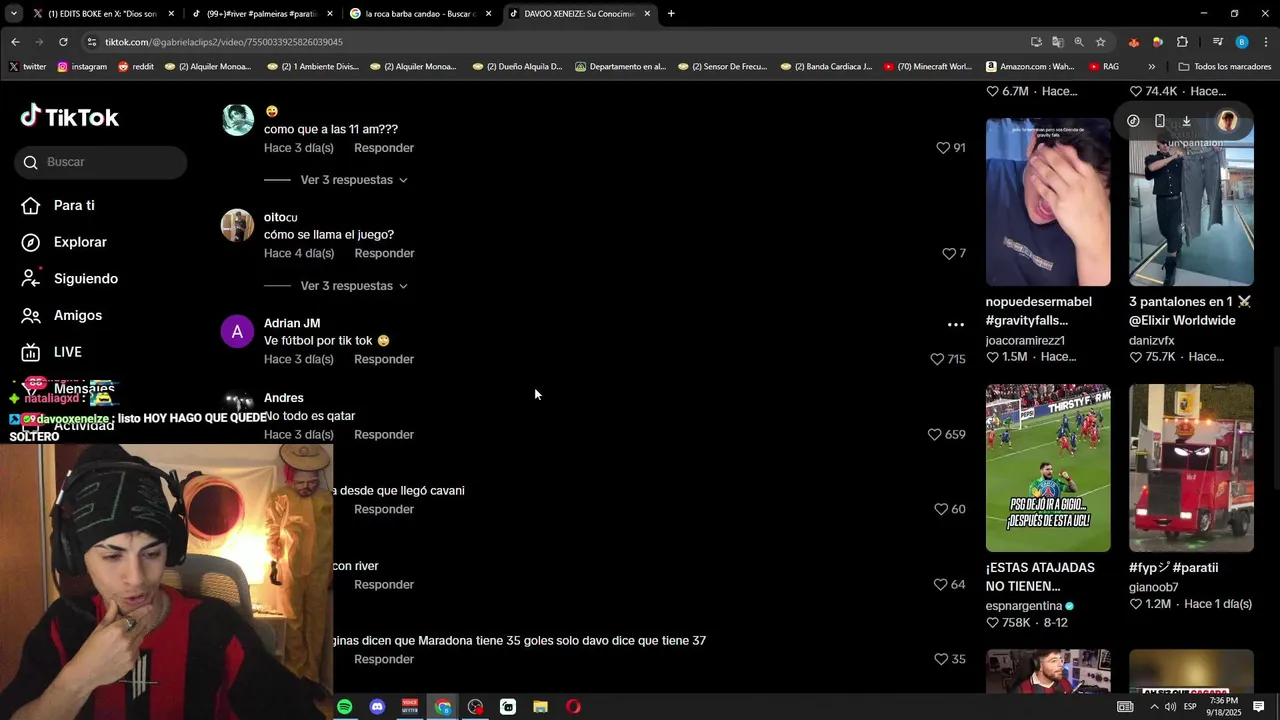Go back in the browser
1280x720 pixels.
point(15,42)
